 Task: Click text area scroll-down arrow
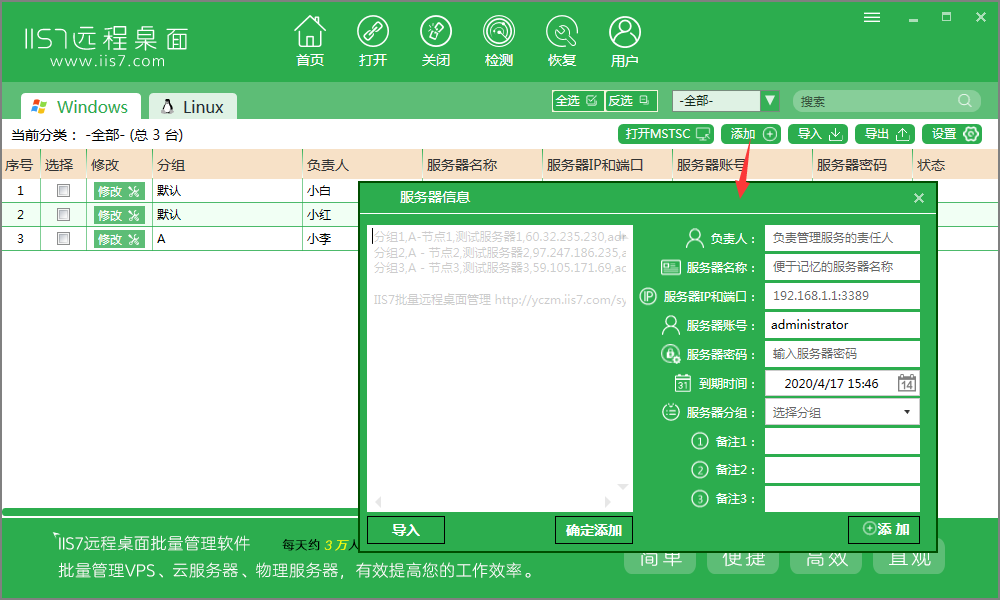[x=623, y=487]
